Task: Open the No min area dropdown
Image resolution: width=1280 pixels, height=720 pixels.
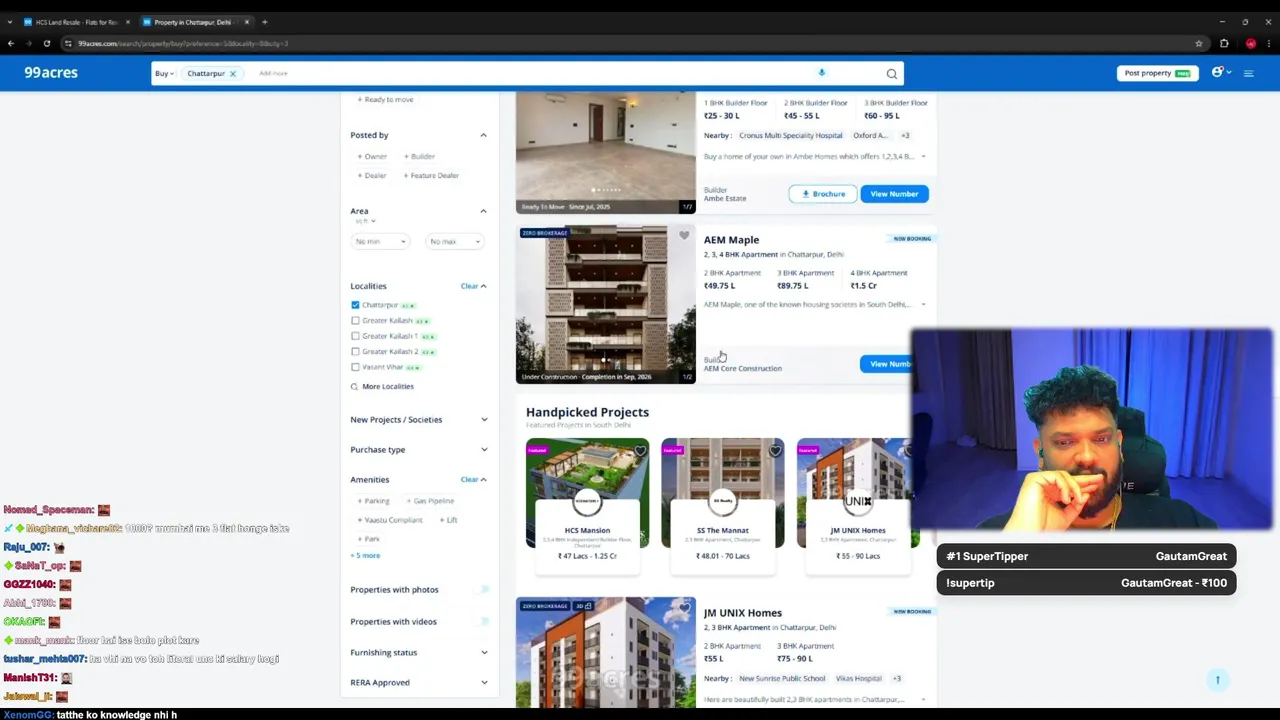Action: point(380,241)
